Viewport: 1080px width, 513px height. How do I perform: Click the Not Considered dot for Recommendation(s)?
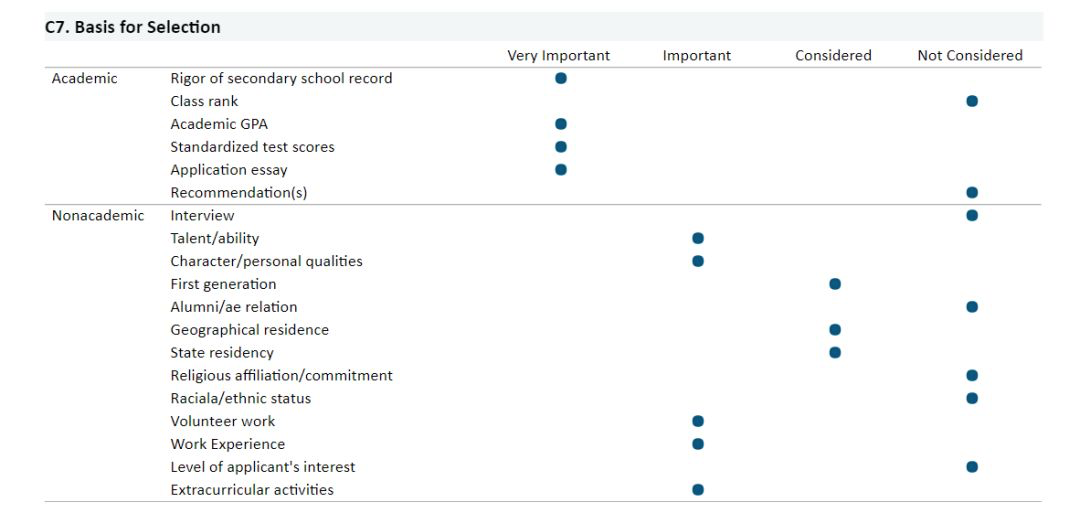pos(972,192)
